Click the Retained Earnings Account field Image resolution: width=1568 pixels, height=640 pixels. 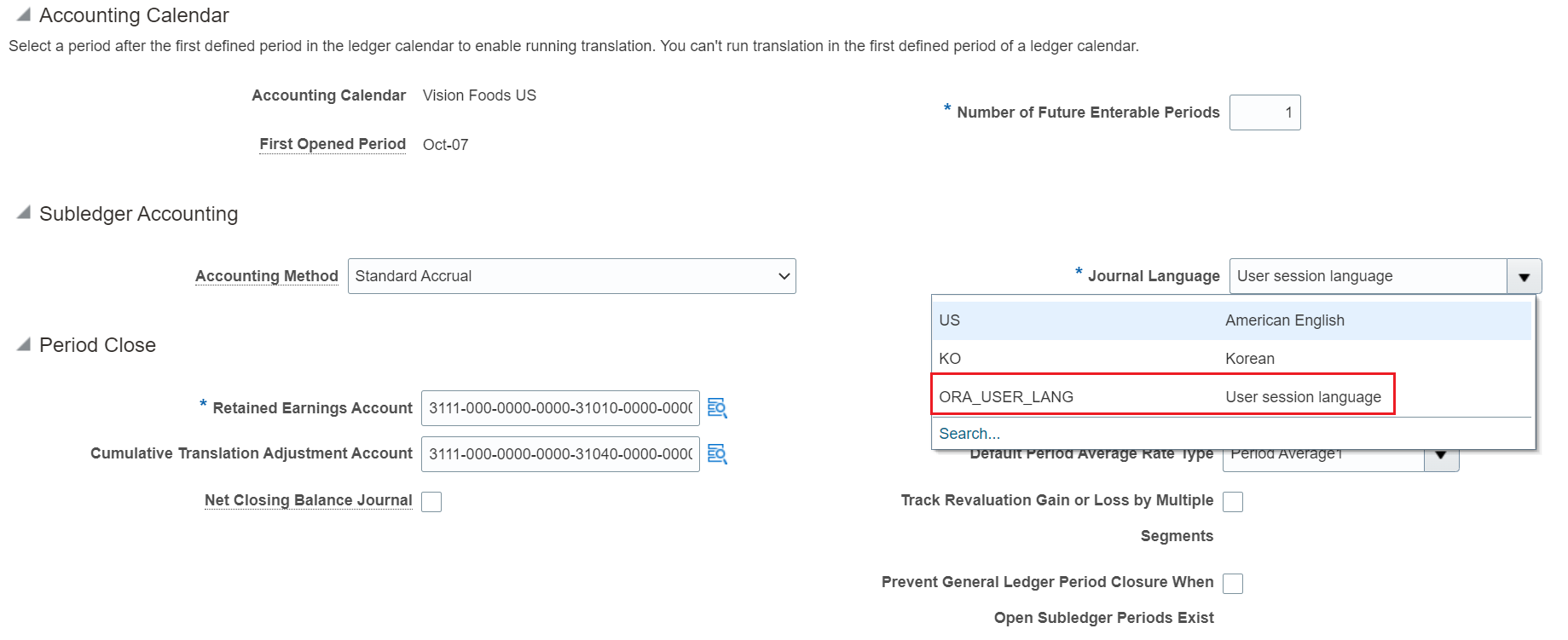tap(559, 408)
